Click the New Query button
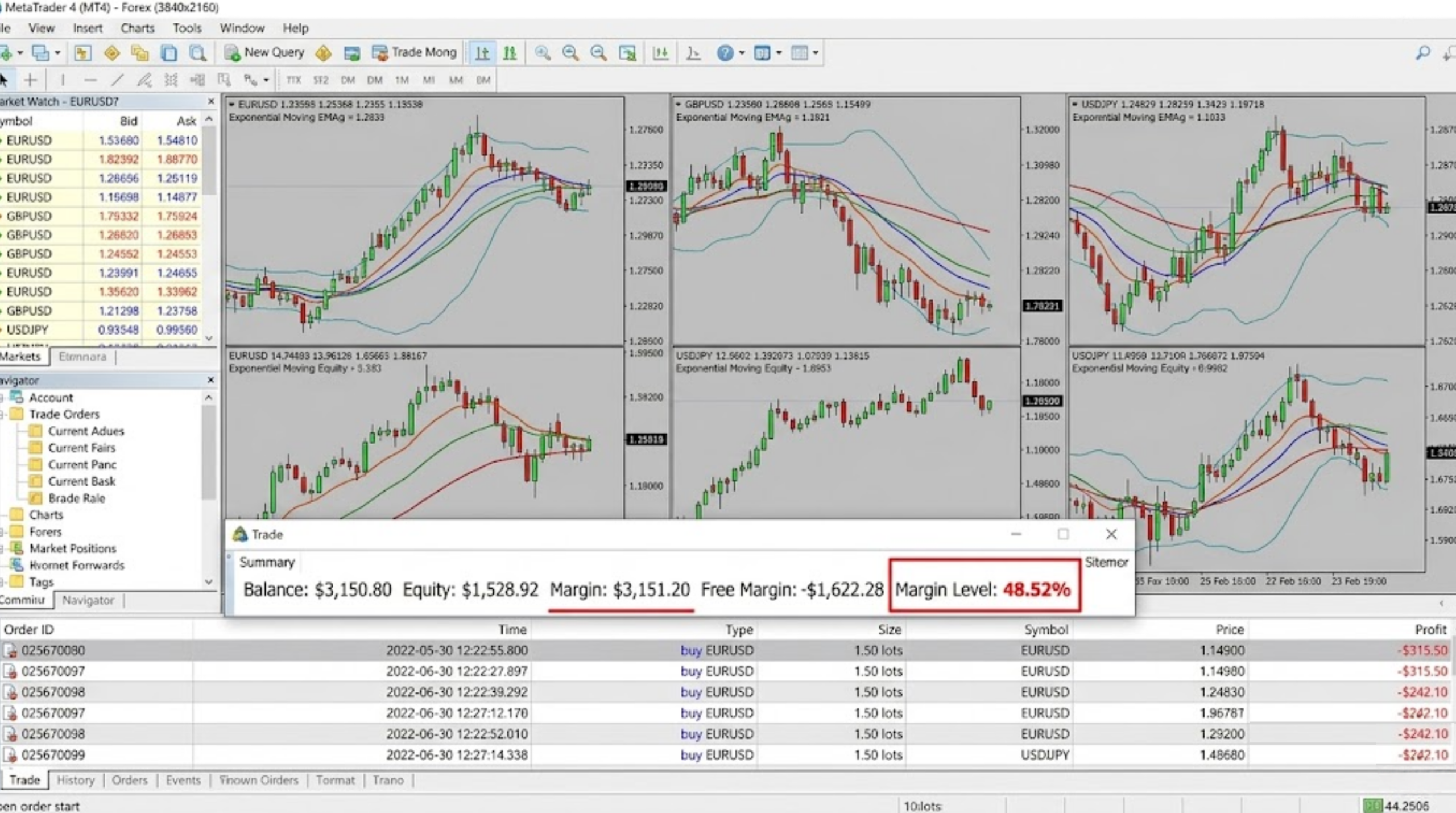Viewport: 1456px width, 813px height. click(264, 53)
